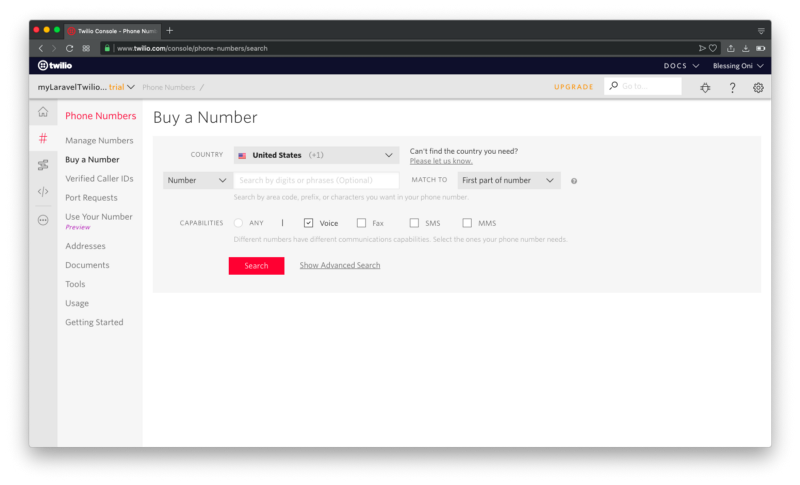Go forward with the browser forward arrow
Screen dimensions: 800x485
coord(54,48)
